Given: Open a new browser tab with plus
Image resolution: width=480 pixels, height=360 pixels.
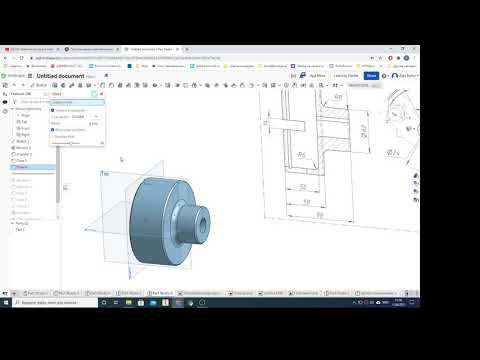Looking at the screenshot, I should tap(187, 49).
